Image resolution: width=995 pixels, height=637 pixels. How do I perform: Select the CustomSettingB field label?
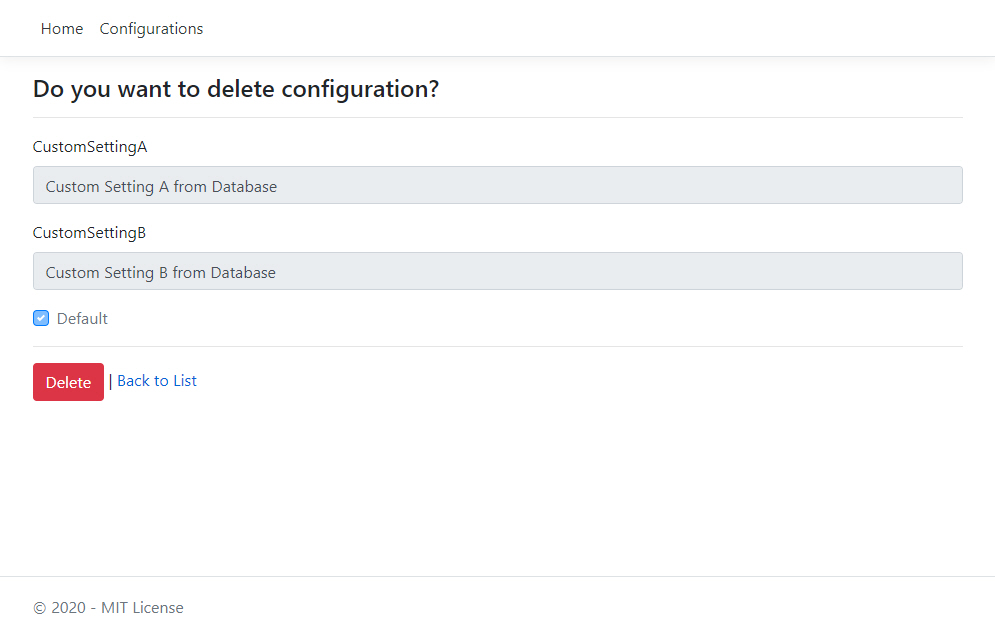[x=90, y=233]
